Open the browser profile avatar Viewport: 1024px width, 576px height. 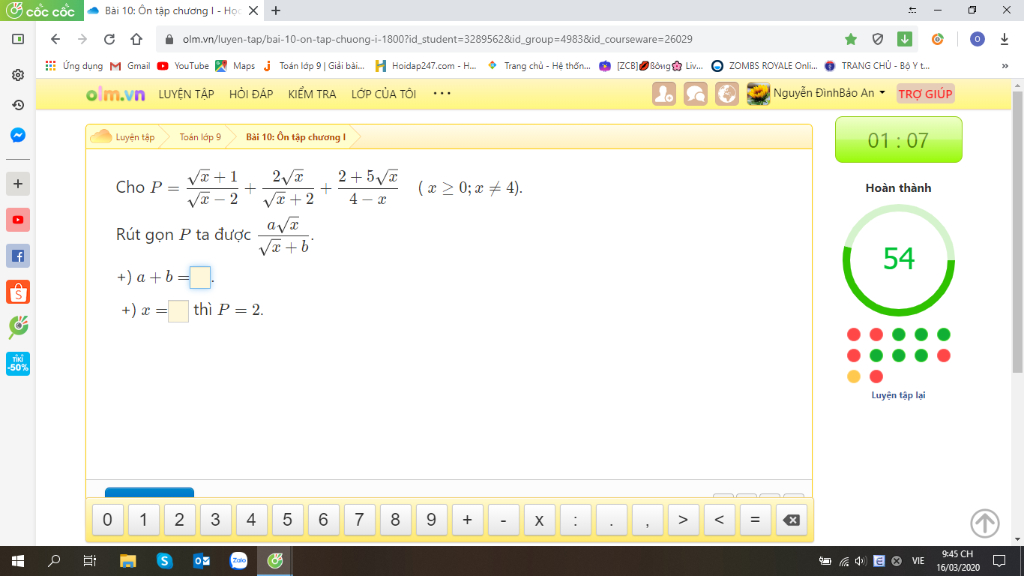tap(977, 39)
